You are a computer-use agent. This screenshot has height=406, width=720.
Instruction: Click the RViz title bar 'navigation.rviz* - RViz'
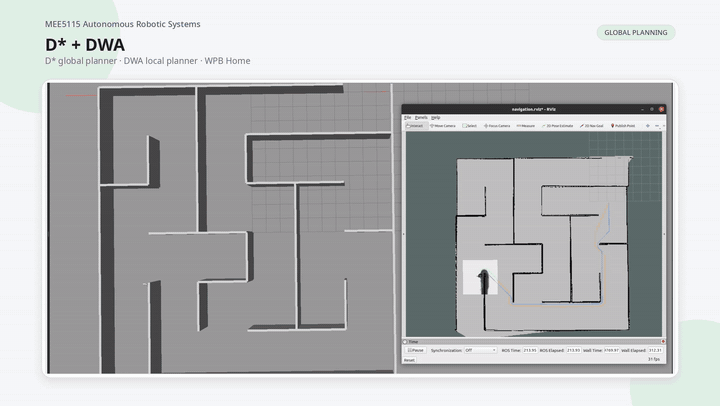coord(534,109)
